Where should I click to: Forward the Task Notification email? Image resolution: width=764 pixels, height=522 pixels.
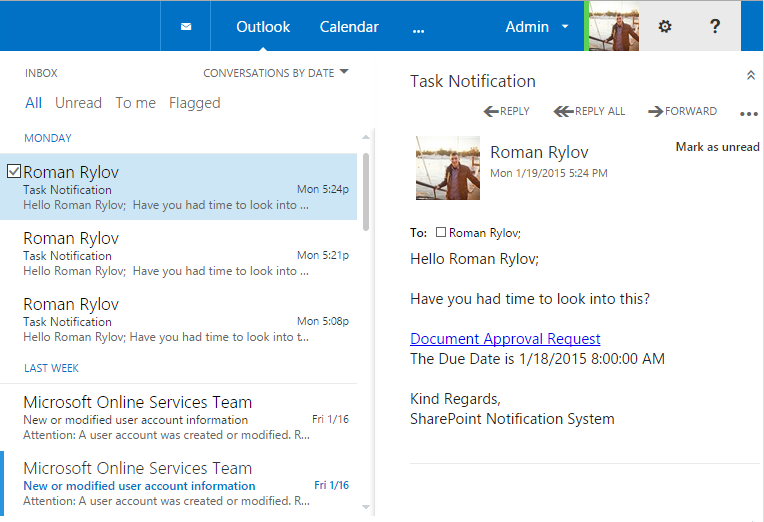[x=683, y=111]
